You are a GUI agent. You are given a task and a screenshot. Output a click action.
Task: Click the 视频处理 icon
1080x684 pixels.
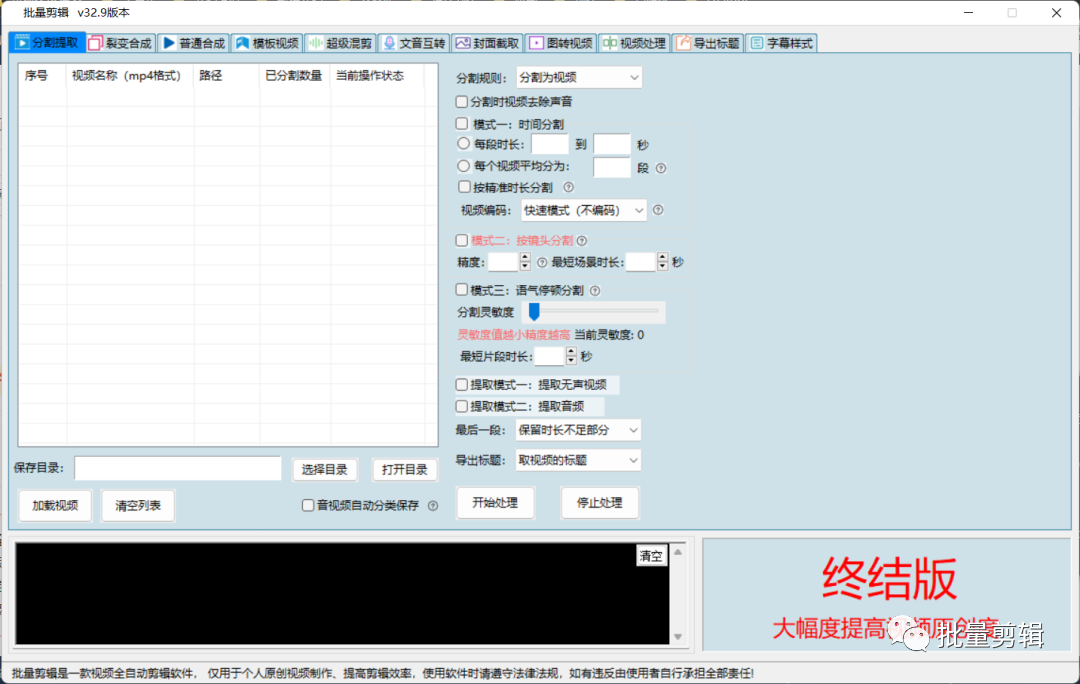tap(610, 43)
